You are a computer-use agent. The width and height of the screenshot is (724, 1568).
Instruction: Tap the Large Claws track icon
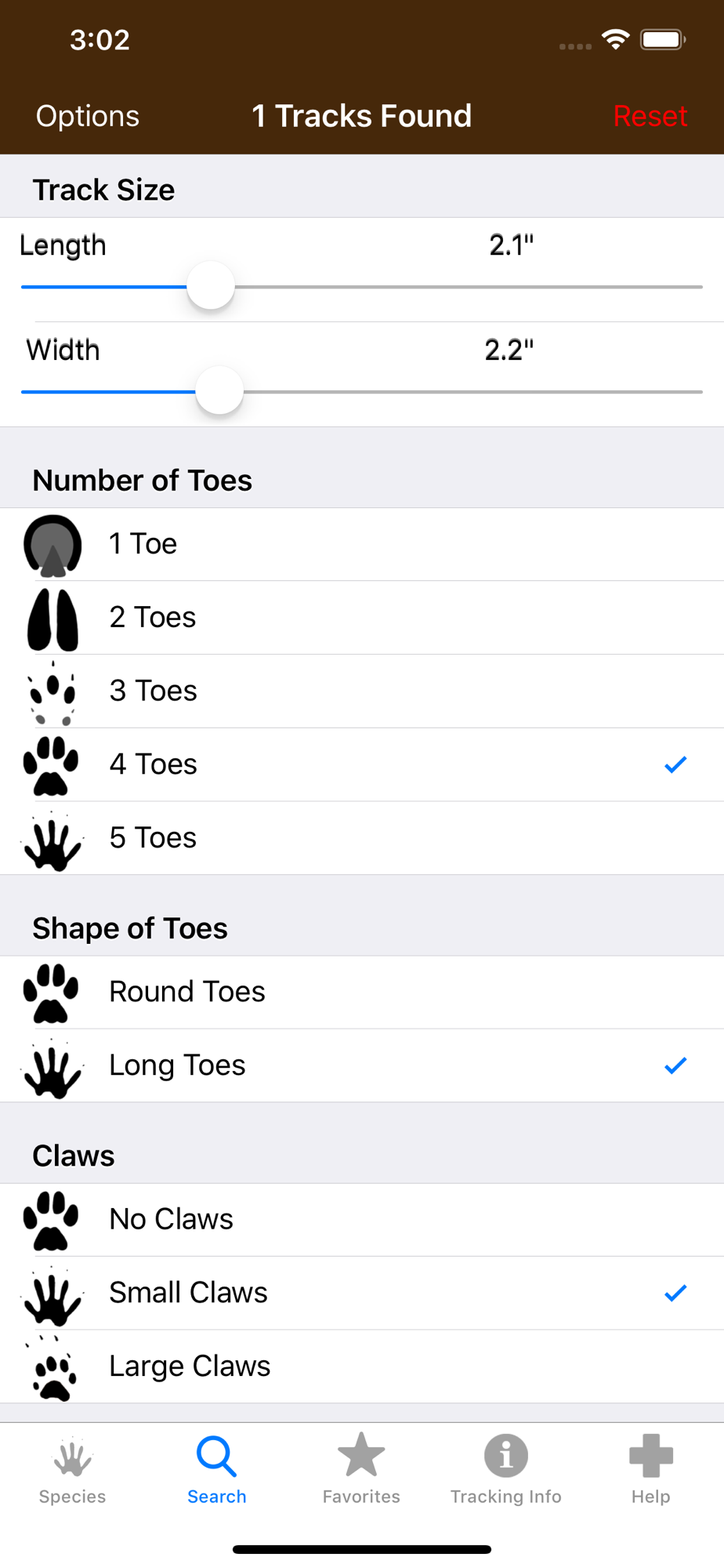52,1368
